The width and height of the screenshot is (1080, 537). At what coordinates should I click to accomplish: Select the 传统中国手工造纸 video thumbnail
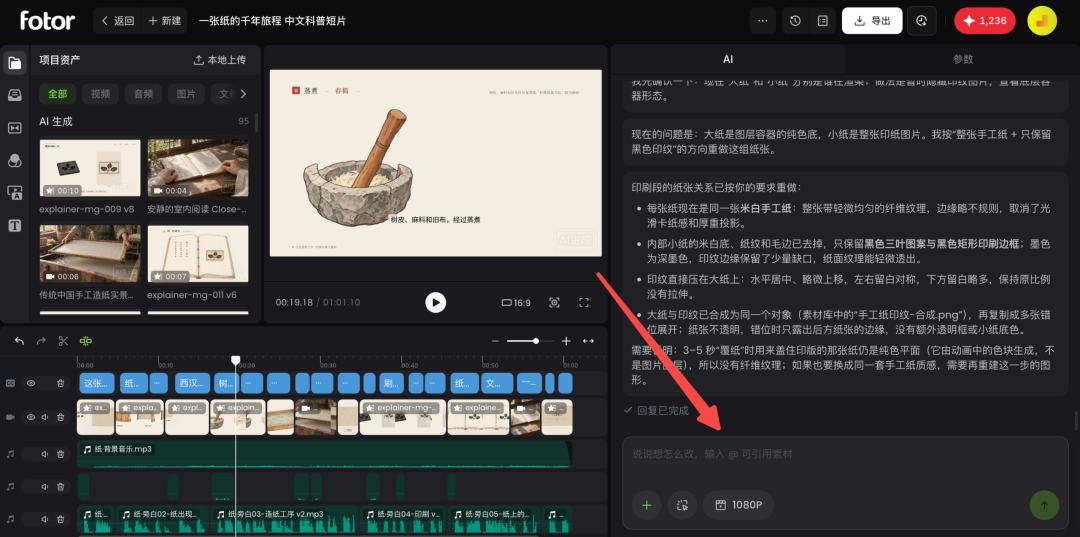pos(90,254)
